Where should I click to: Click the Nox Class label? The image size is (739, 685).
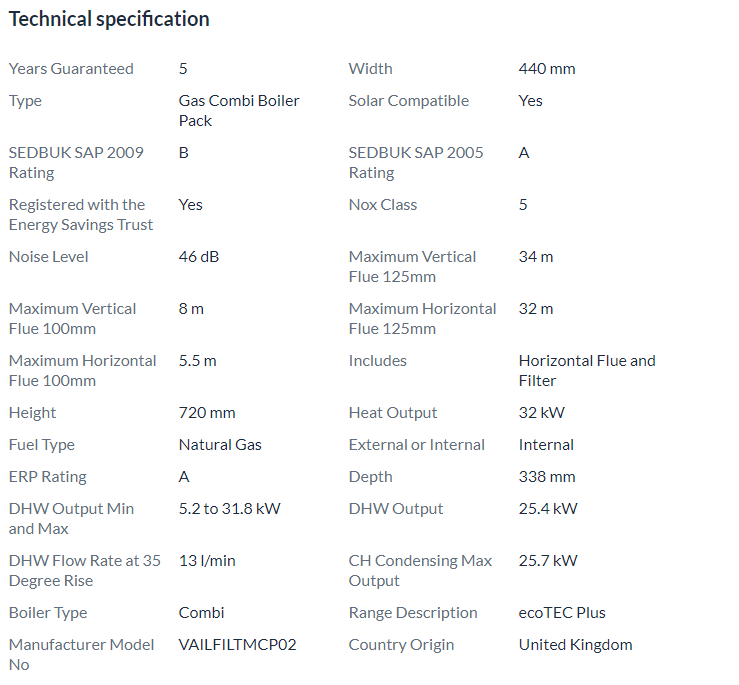(382, 205)
